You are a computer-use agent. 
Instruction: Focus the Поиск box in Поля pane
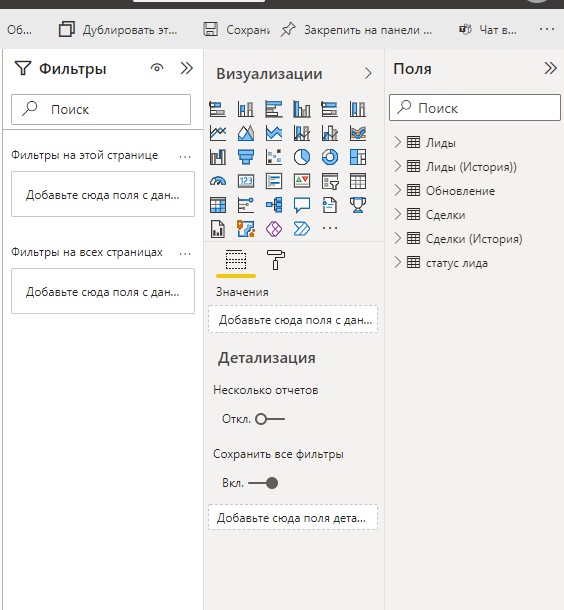475,107
